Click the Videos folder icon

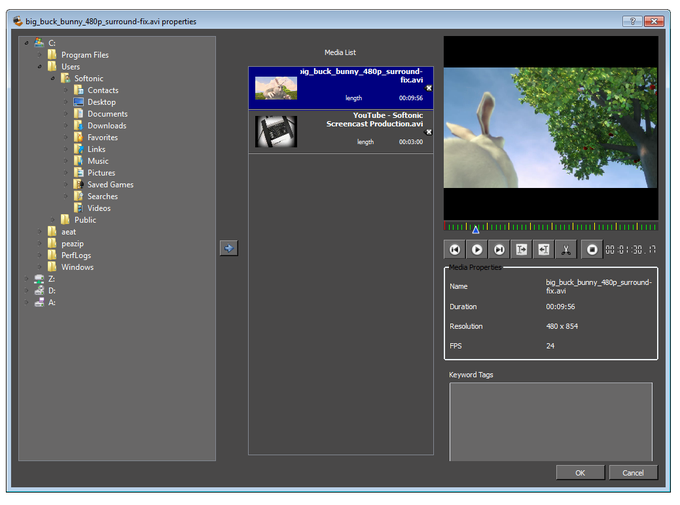click(x=78, y=207)
